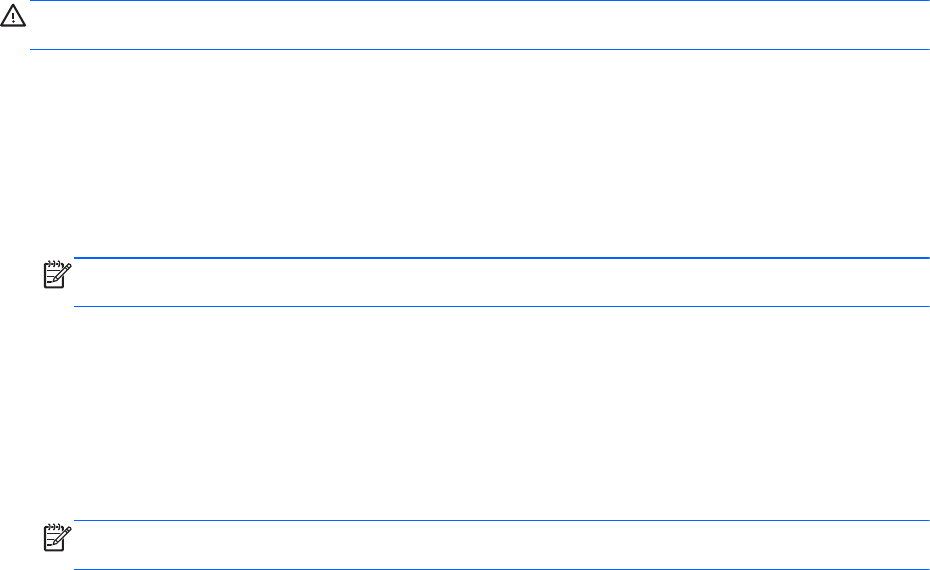Viewport: 930px width, 570px height.
Task: Click right end of bottommost blue line
Action: click(928, 569)
